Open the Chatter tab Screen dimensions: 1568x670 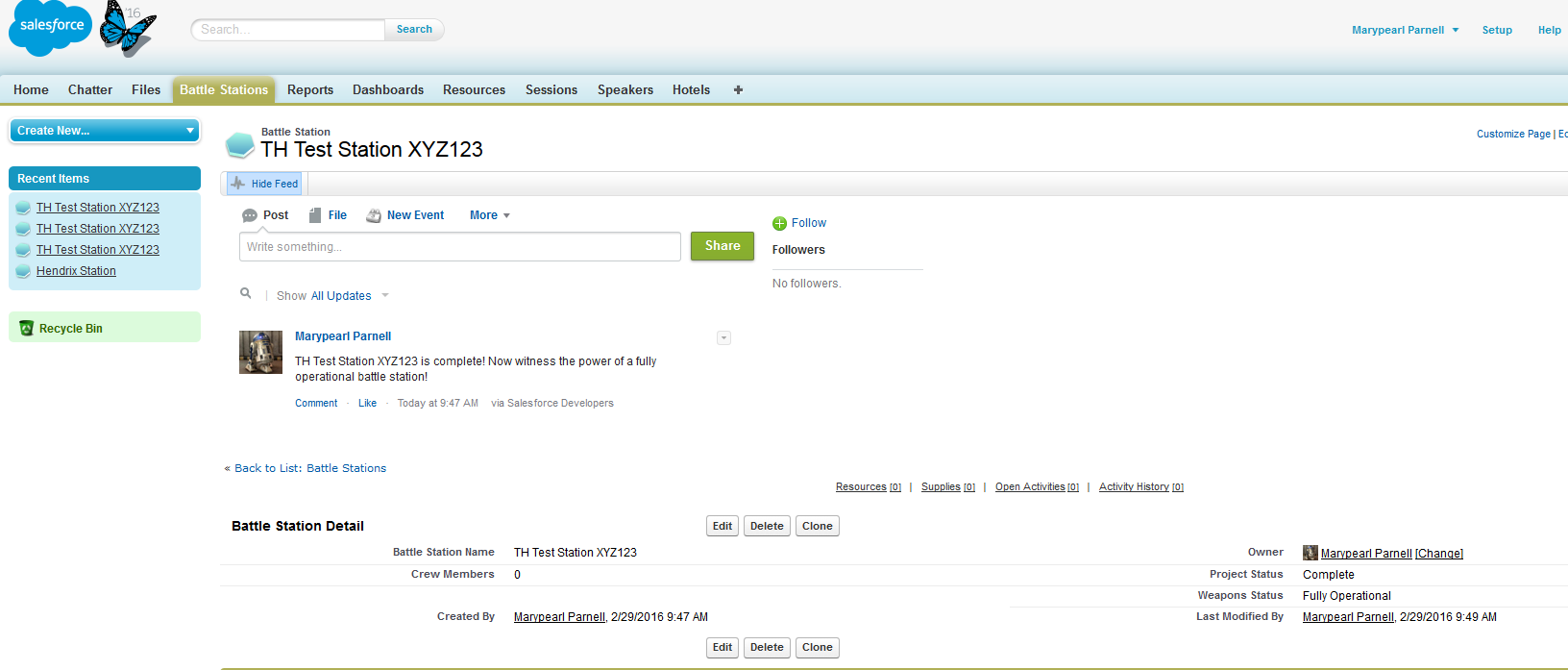90,89
